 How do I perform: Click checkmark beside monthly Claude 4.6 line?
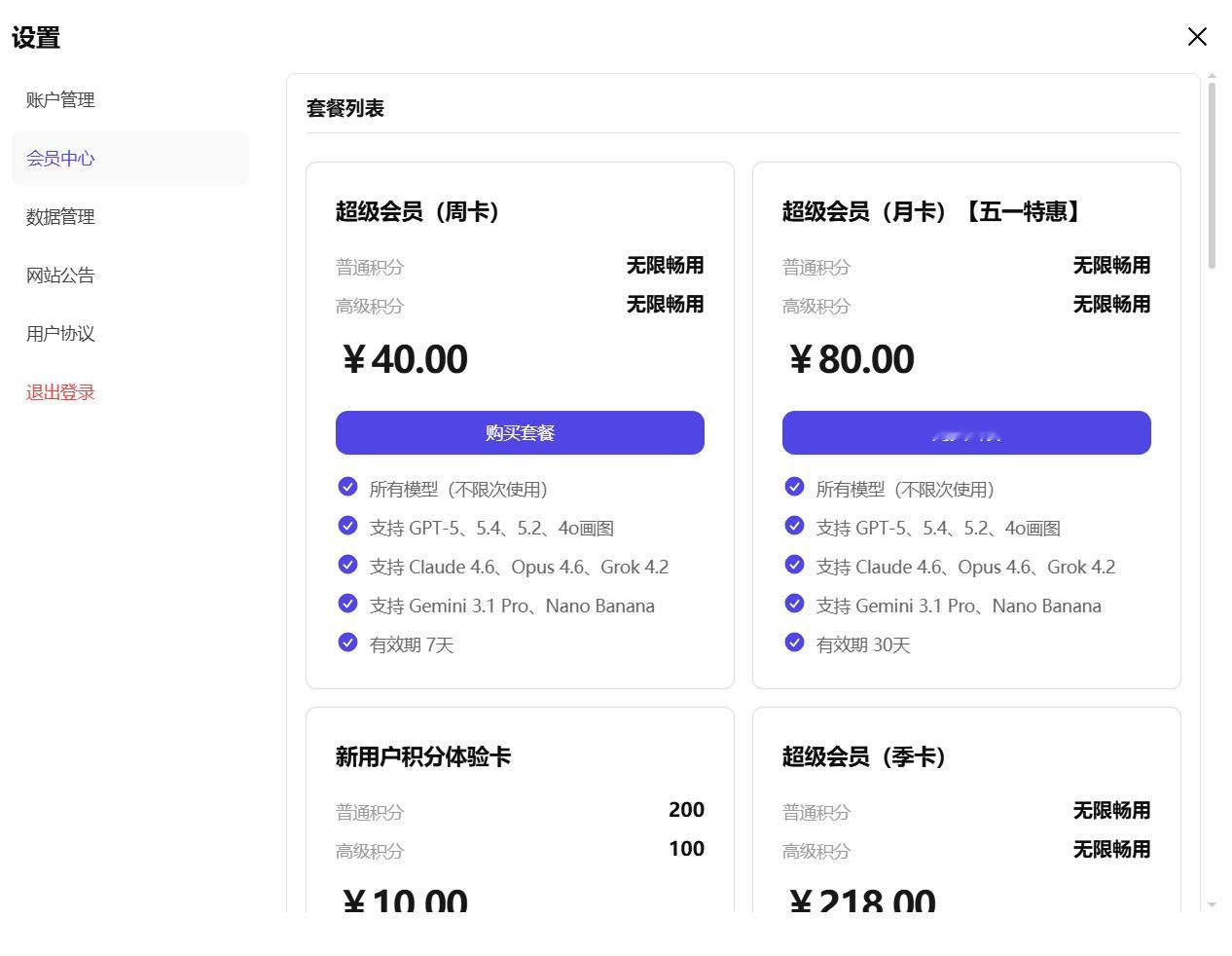(x=794, y=565)
